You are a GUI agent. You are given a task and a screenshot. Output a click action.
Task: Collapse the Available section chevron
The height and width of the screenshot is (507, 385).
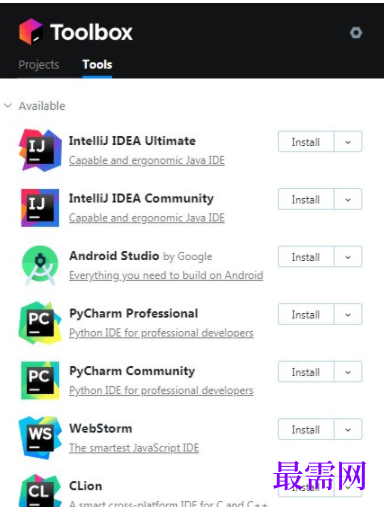point(8,106)
